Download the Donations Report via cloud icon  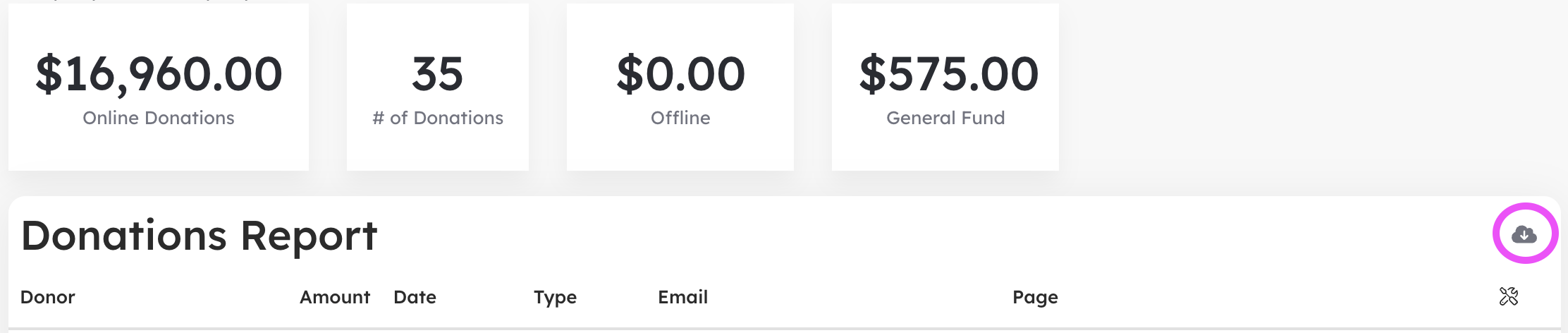pyautogui.click(x=1524, y=234)
